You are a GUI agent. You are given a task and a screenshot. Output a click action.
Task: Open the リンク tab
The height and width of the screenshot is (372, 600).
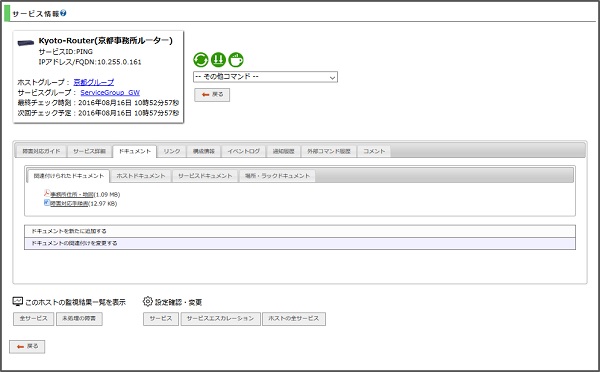click(x=172, y=152)
